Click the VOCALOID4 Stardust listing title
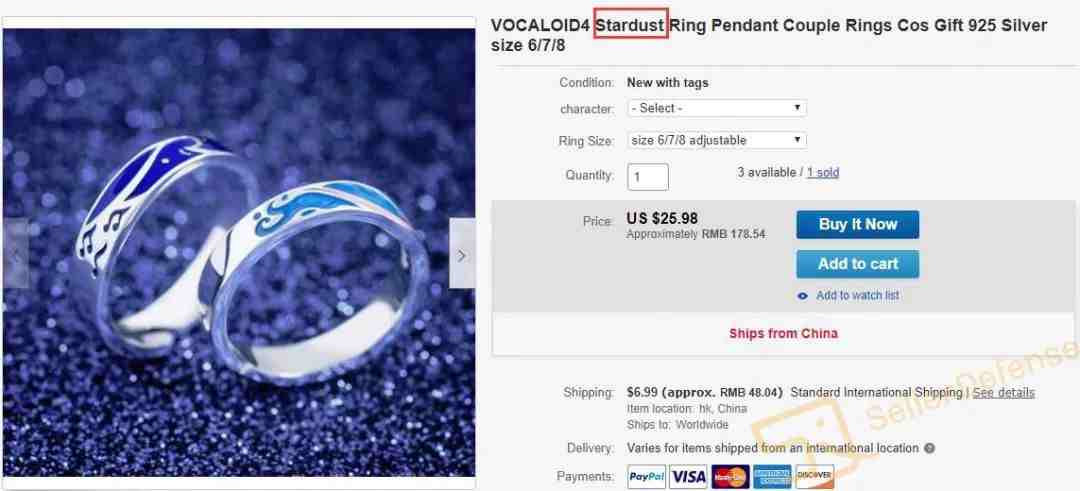Viewport: 1080px width, 491px height. point(769,36)
